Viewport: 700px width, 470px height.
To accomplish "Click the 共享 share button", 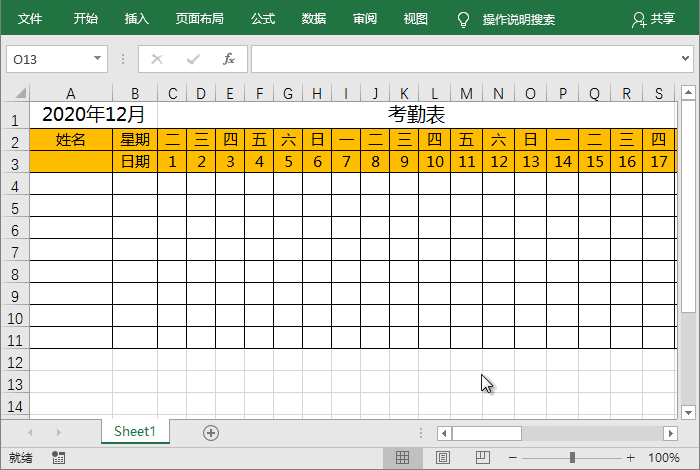I will pos(653,19).
